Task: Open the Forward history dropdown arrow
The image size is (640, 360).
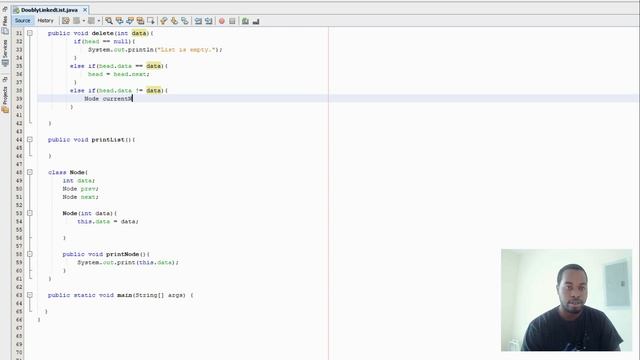Action: click(98, 21)
